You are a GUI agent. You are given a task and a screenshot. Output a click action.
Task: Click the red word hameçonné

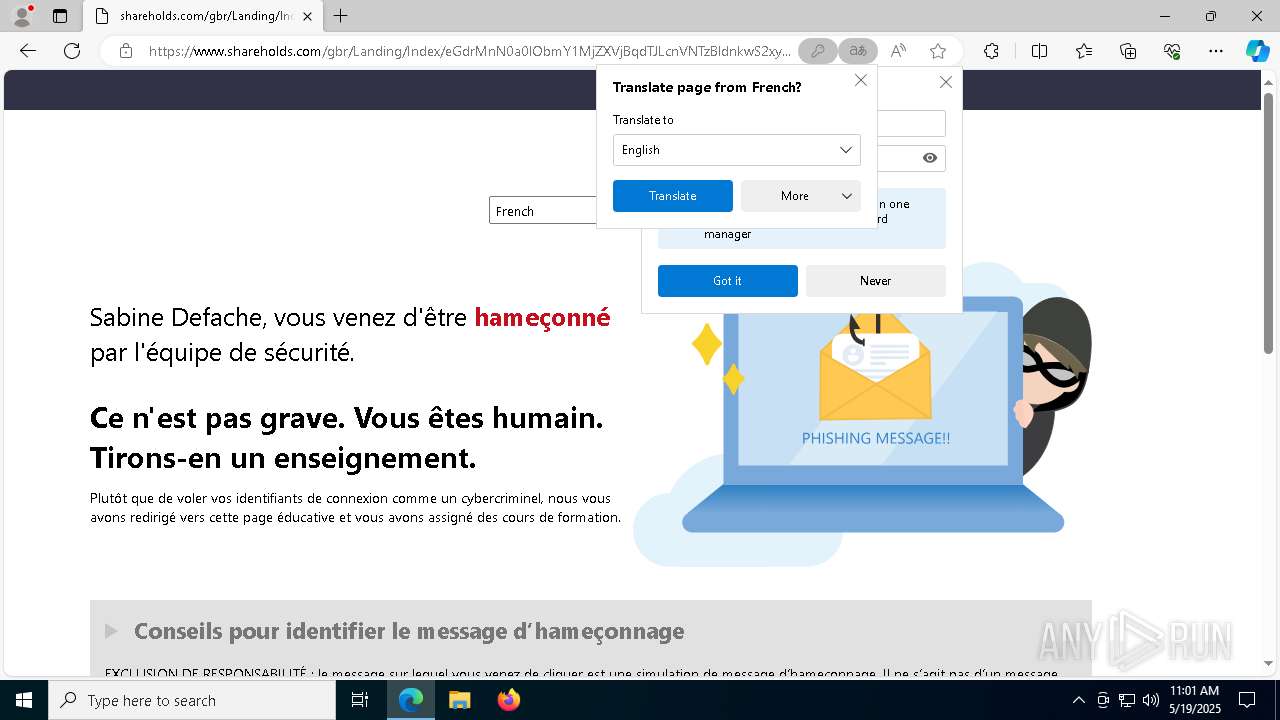[542, 317]
